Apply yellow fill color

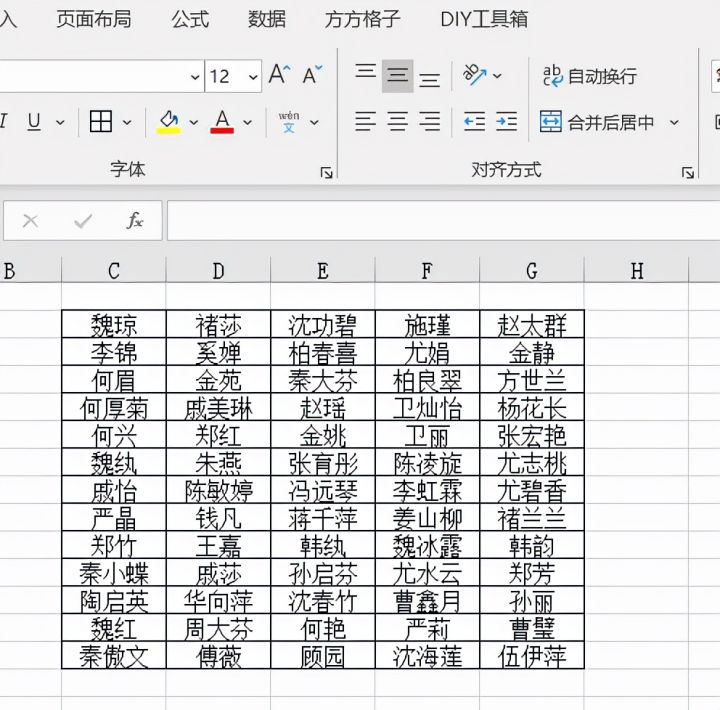(169, 122)
